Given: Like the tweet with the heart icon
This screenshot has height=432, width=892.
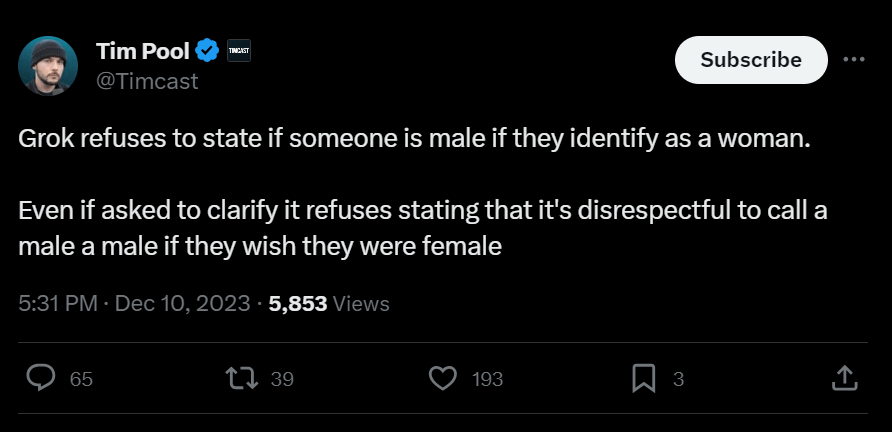Looking at the screenshot, I should click(441, 378).
